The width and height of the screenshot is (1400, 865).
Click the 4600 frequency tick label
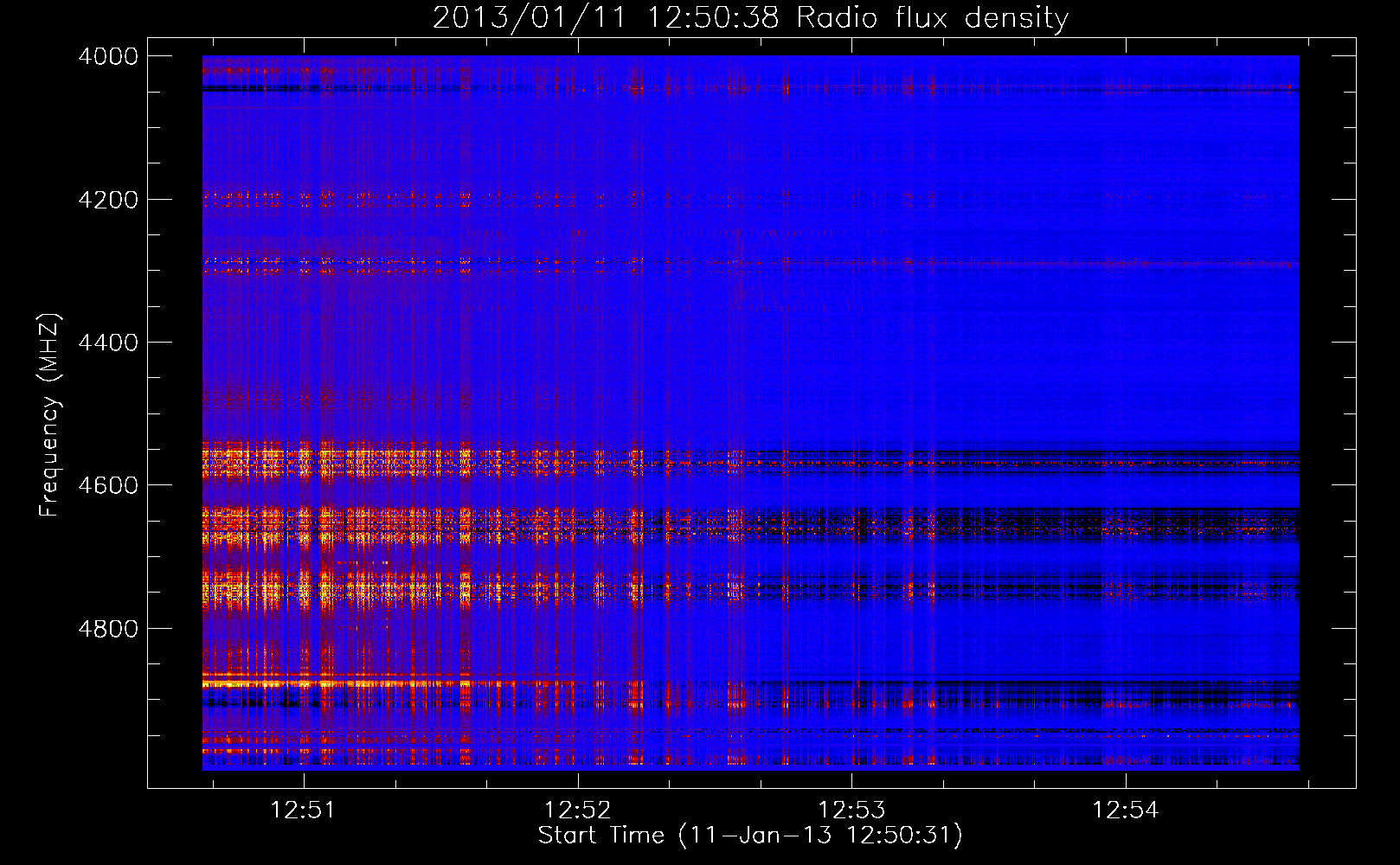(108, 485)
